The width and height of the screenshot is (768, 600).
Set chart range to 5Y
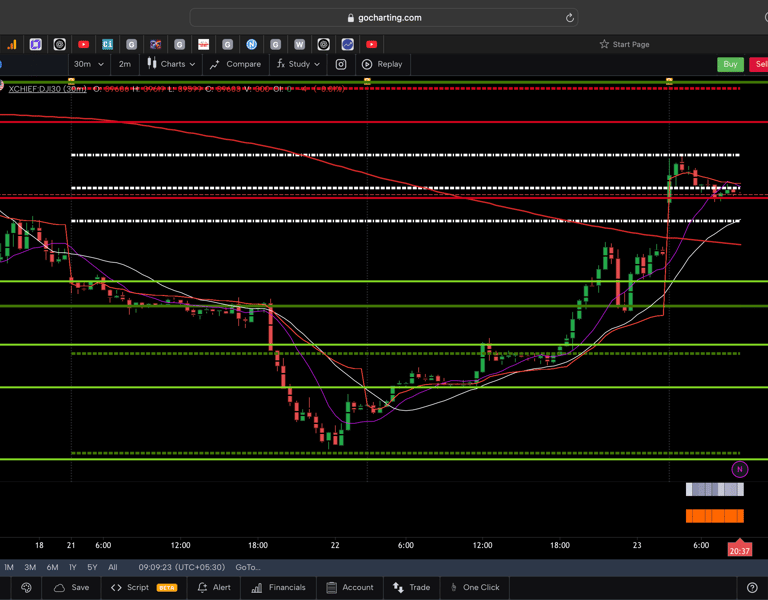pos(92,567)
